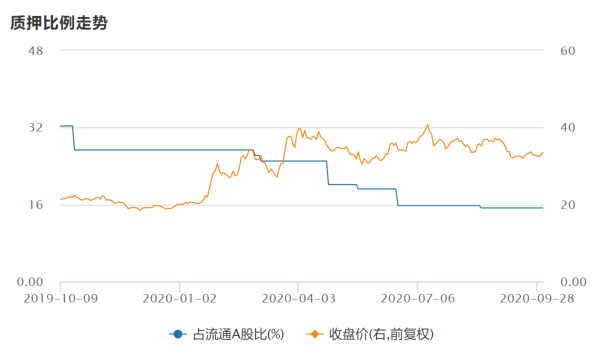Click the blue circle legend marker
This screenshot has width=607, height=363.
178,334
